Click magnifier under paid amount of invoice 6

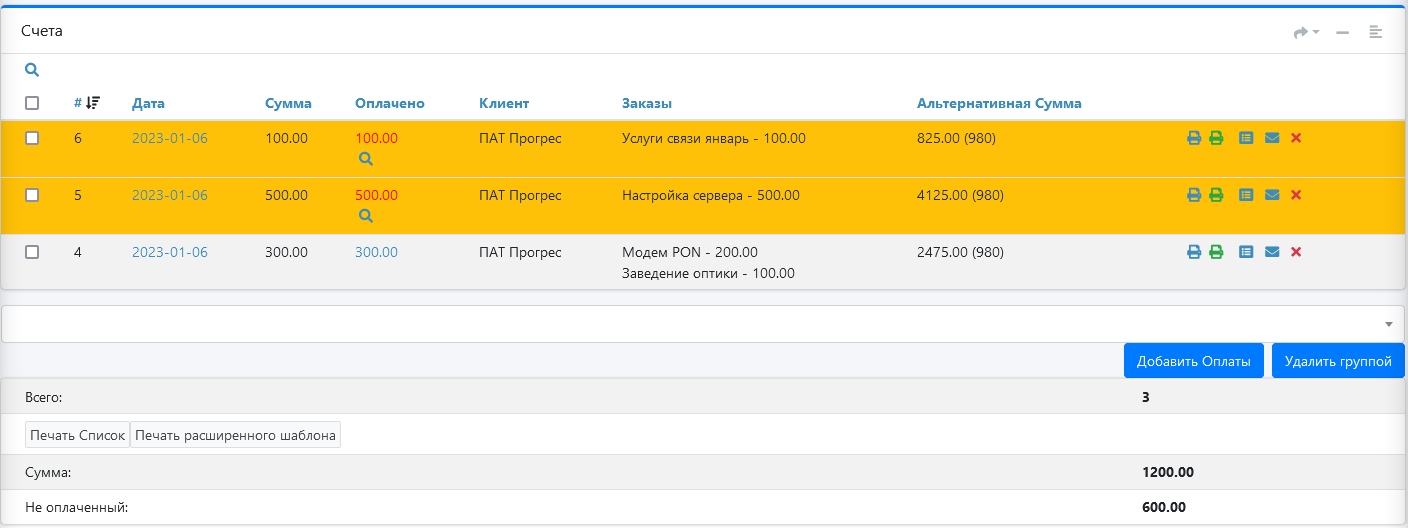[365, 159]
